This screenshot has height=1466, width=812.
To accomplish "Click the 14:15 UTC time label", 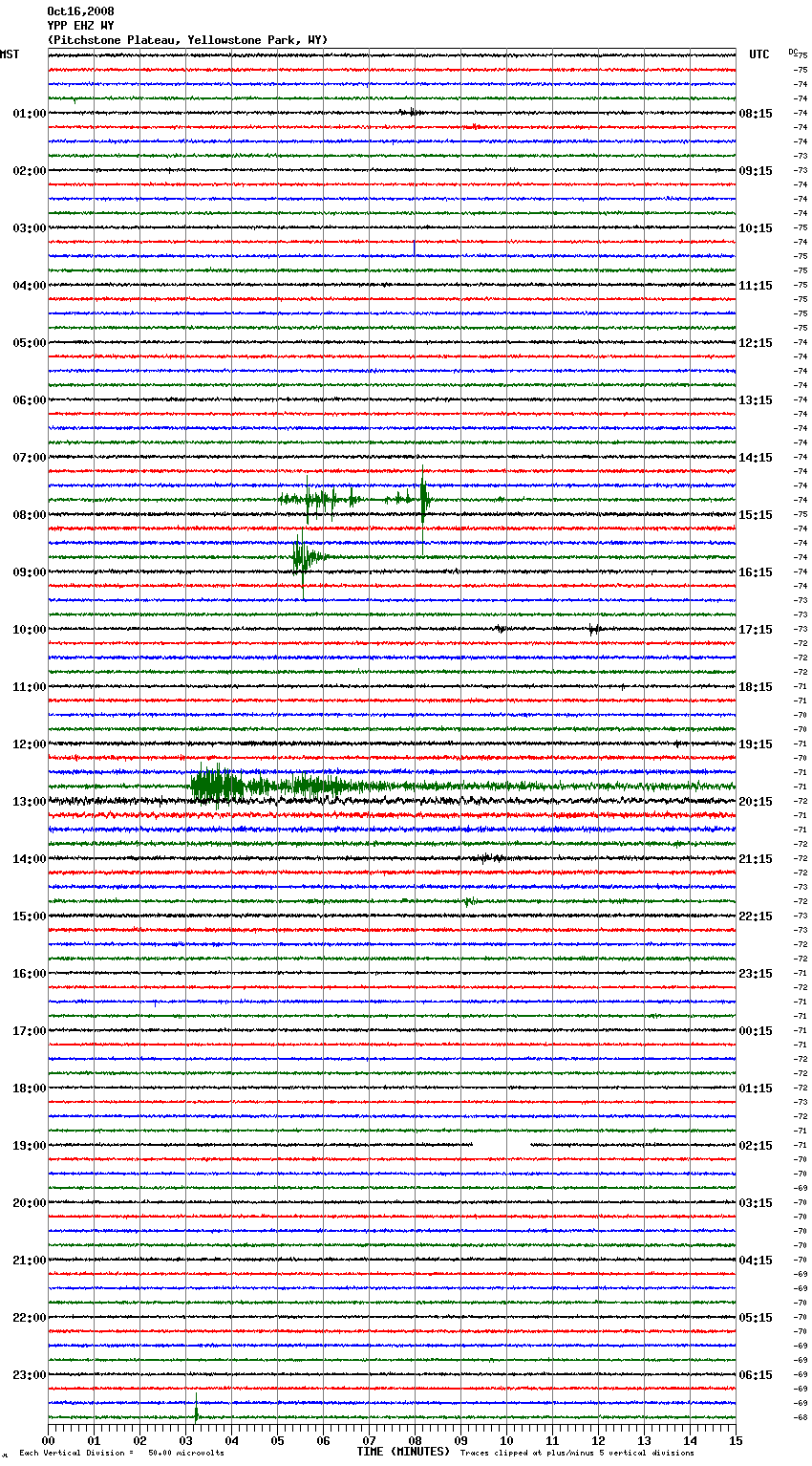I will click(756, 458).
